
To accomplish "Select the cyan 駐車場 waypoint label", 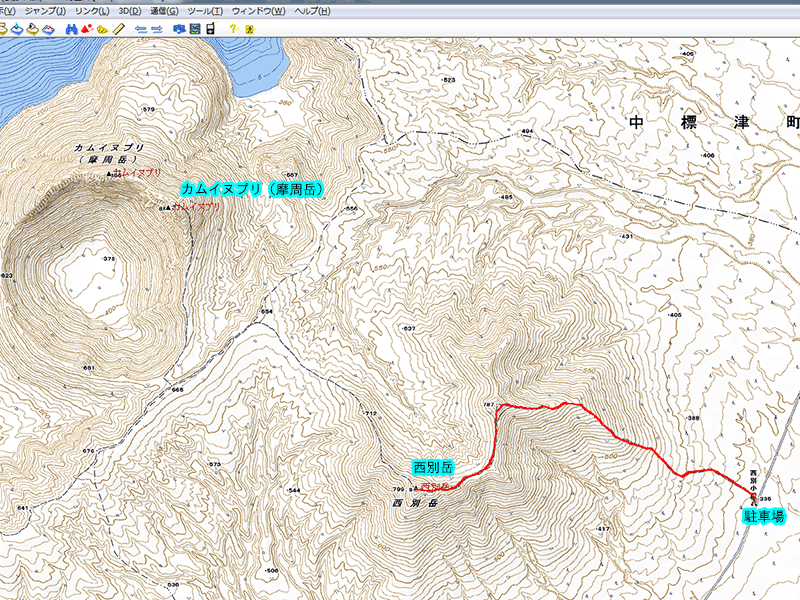I will coord(764,517).
